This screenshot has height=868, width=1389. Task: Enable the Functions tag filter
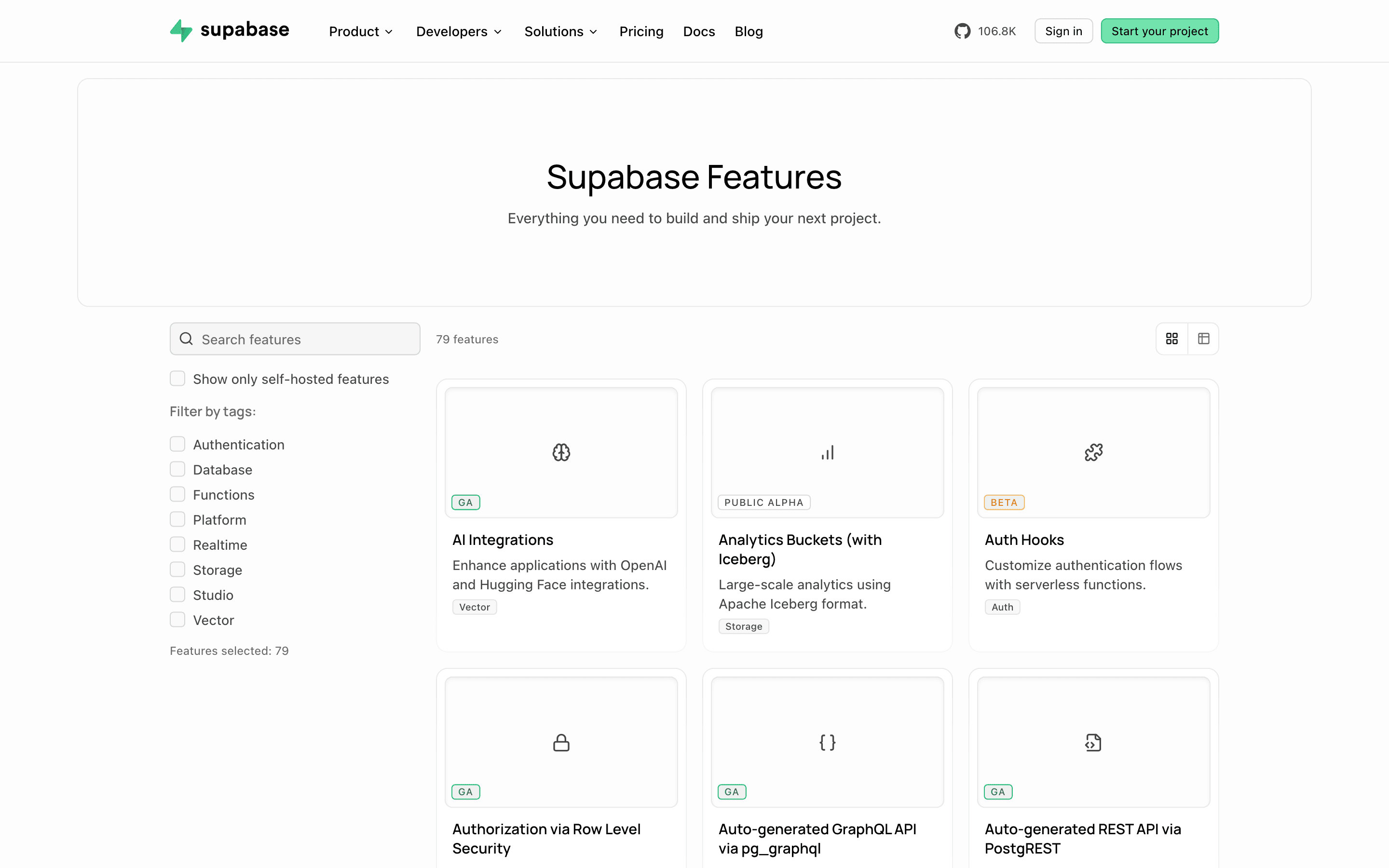tap(177, 494)
